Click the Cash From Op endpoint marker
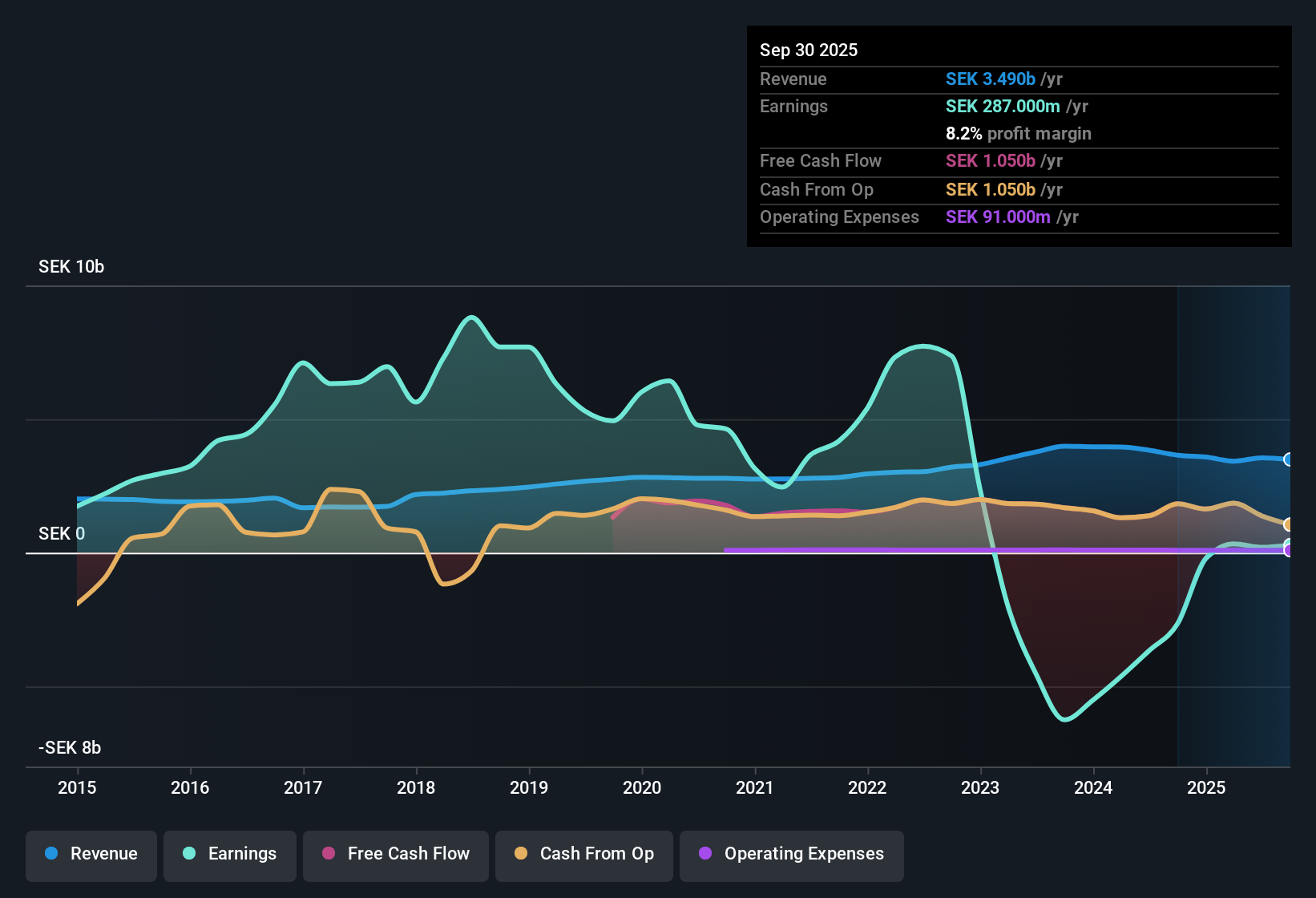1316x898 pixels. pyautogui.click(x=1289, y=524)
